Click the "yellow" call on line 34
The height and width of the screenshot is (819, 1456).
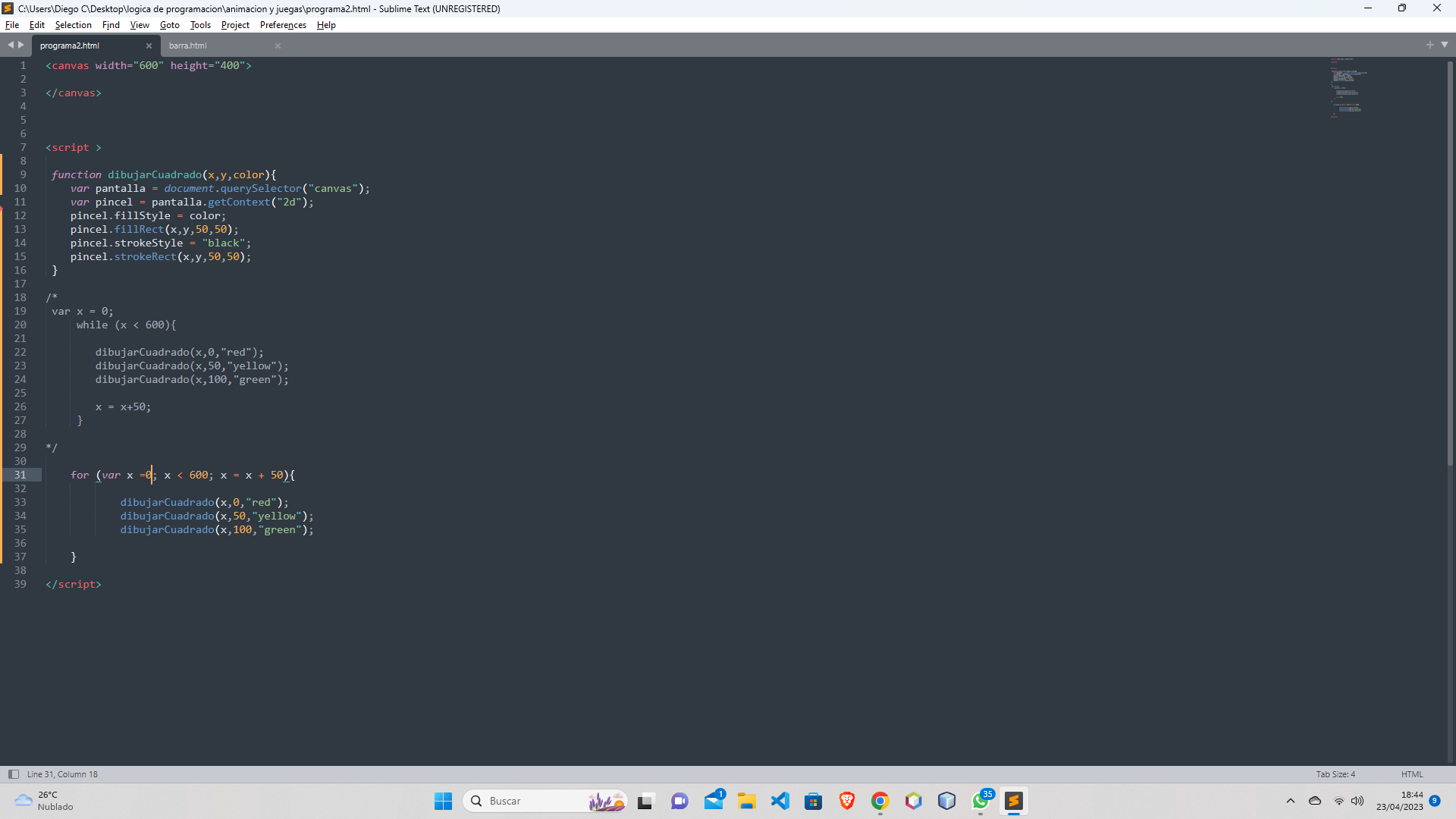pos(217,516)
